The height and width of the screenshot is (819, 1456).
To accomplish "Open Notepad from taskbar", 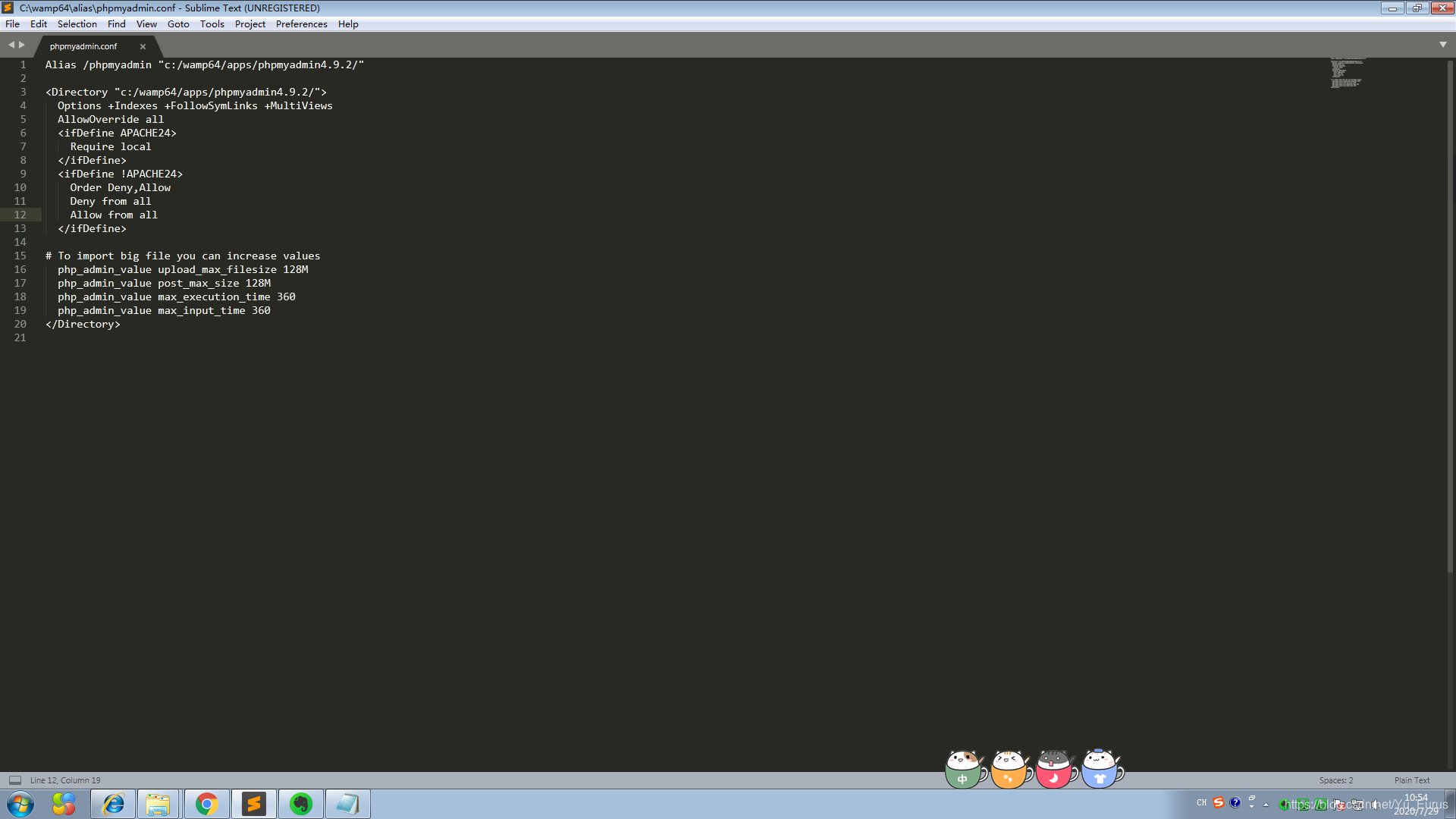I will tap(347, 804).
